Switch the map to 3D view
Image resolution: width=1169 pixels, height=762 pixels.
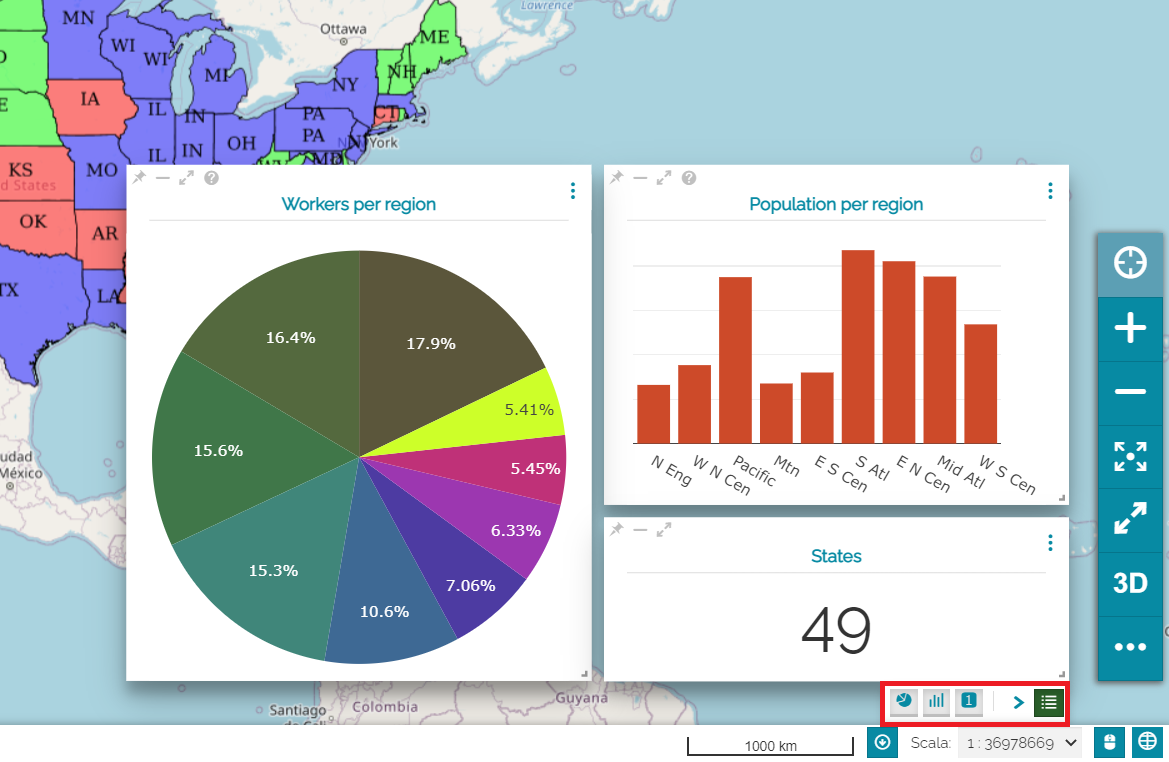[x=1130, y=583]
